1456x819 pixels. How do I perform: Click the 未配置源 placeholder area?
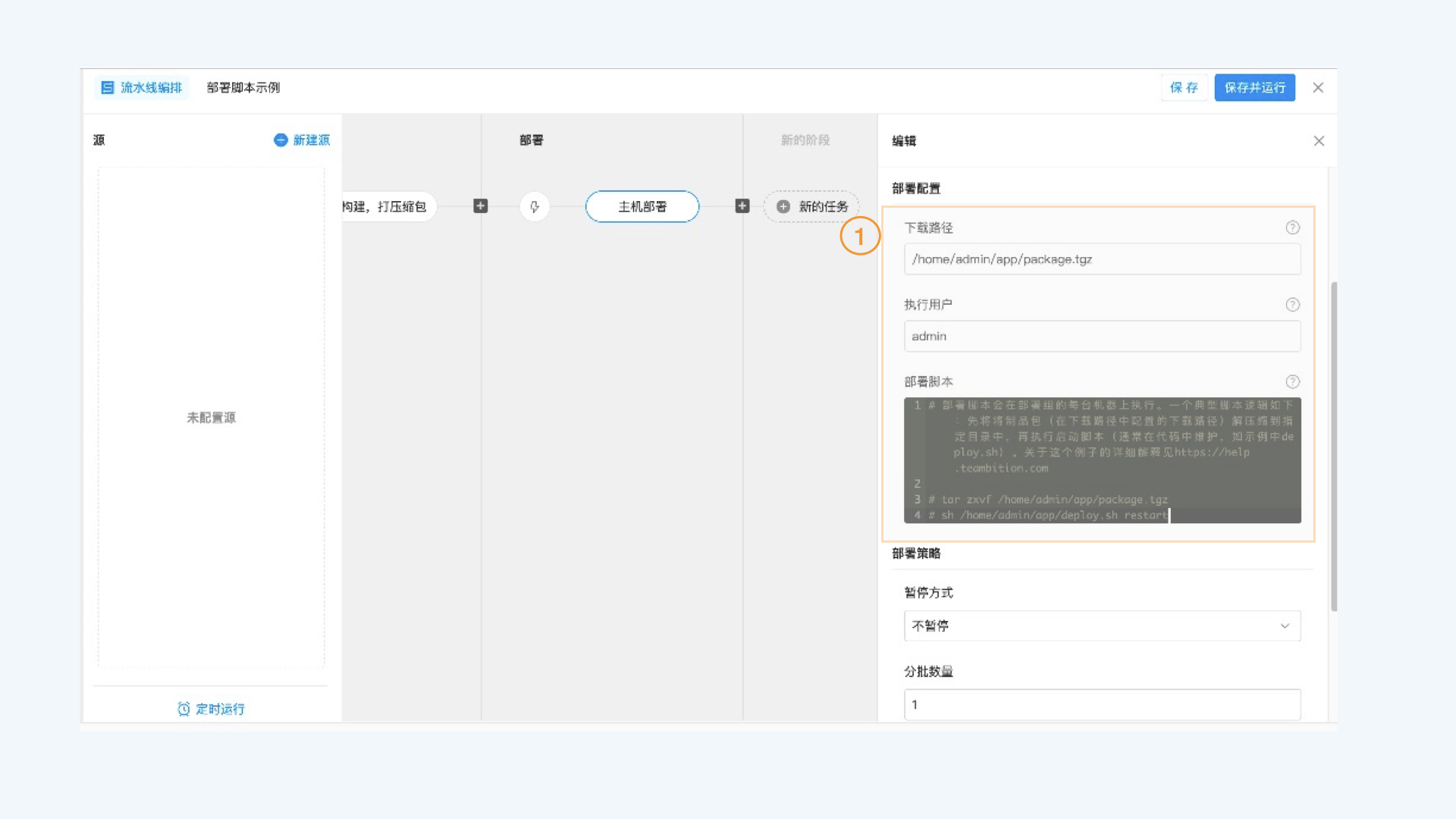point(212,418)
